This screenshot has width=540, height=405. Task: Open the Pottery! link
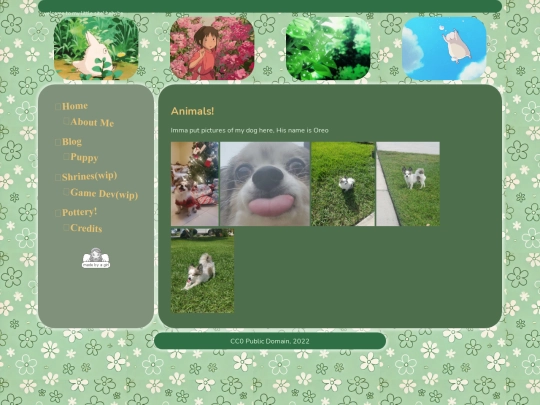pos(80,212)
